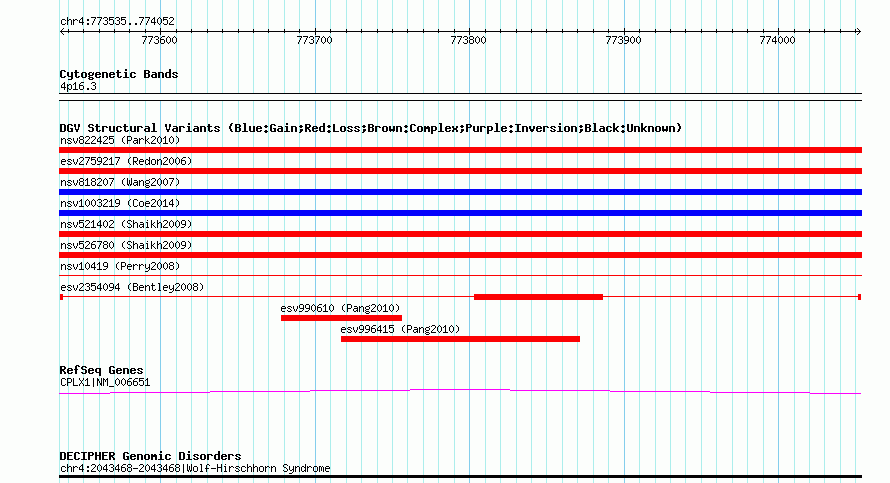Click the nsv818207 (Wang2007) blue gain bar
This screenshot has height=483, width=890.
460,192
